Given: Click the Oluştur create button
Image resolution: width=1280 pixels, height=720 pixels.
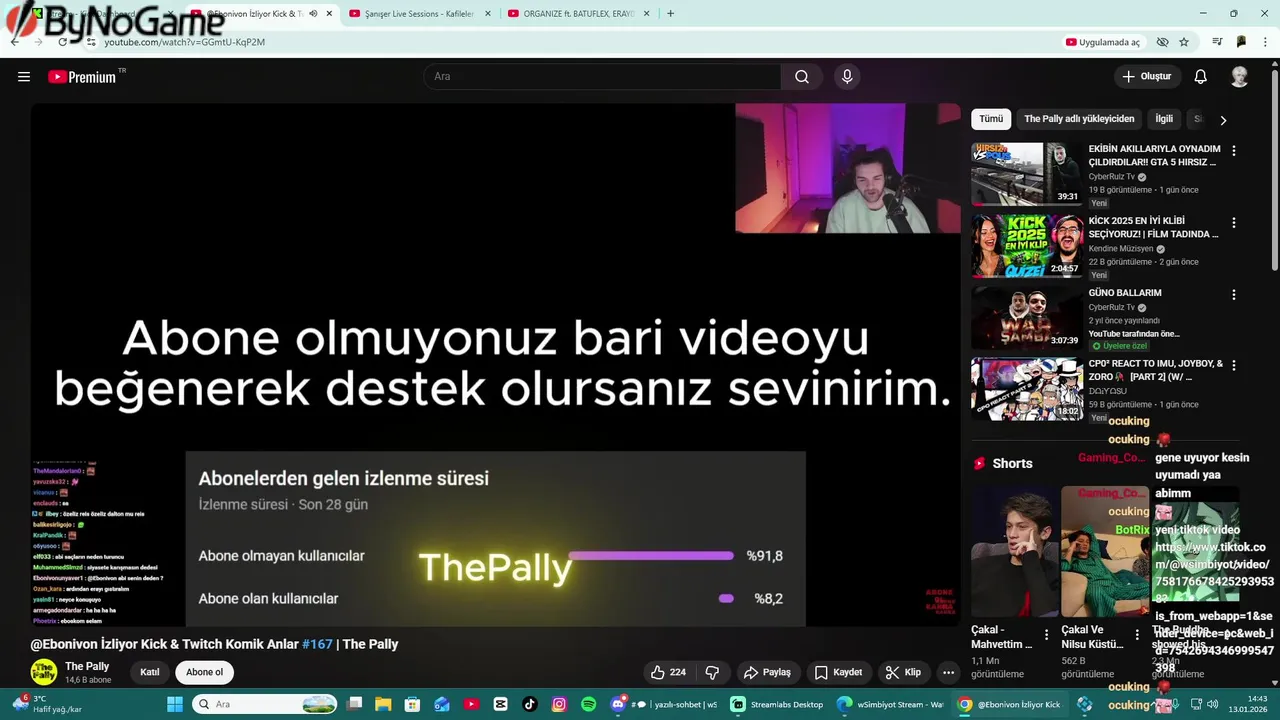Looking at the screenshot, I should (x=1147, y=77).
